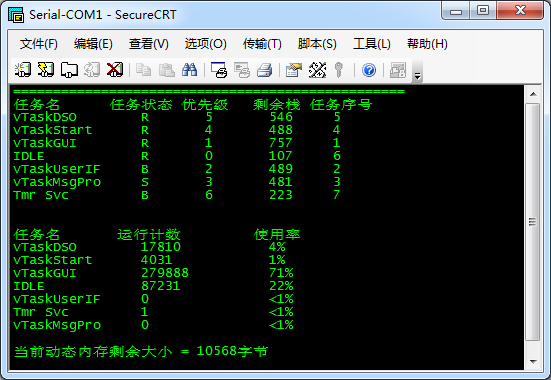Click the stack value 546
Viewport: 551px width, 380px height.
[281, 117]
